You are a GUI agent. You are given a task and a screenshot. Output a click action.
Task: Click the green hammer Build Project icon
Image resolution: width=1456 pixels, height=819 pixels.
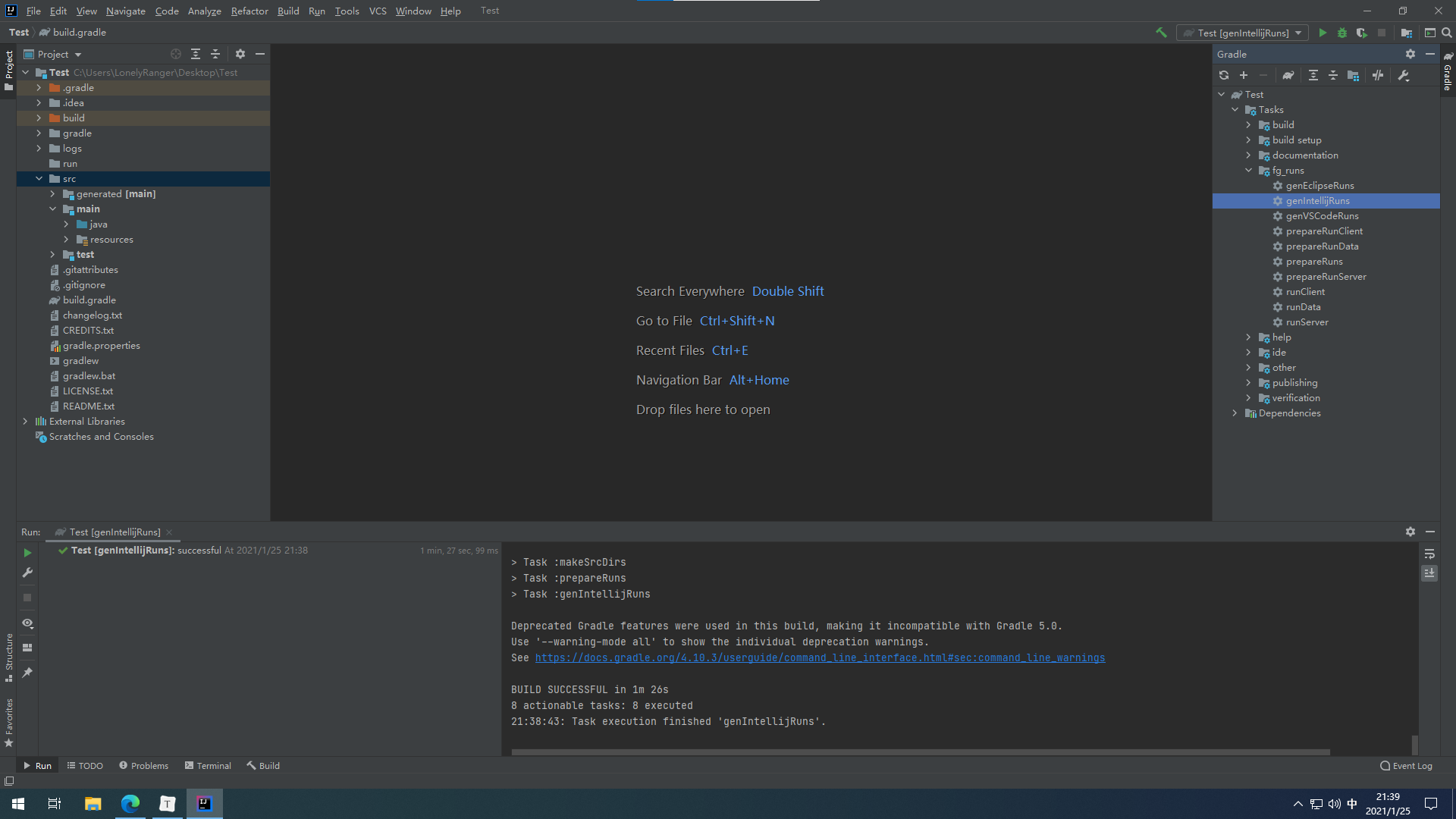pos(1161,33)
